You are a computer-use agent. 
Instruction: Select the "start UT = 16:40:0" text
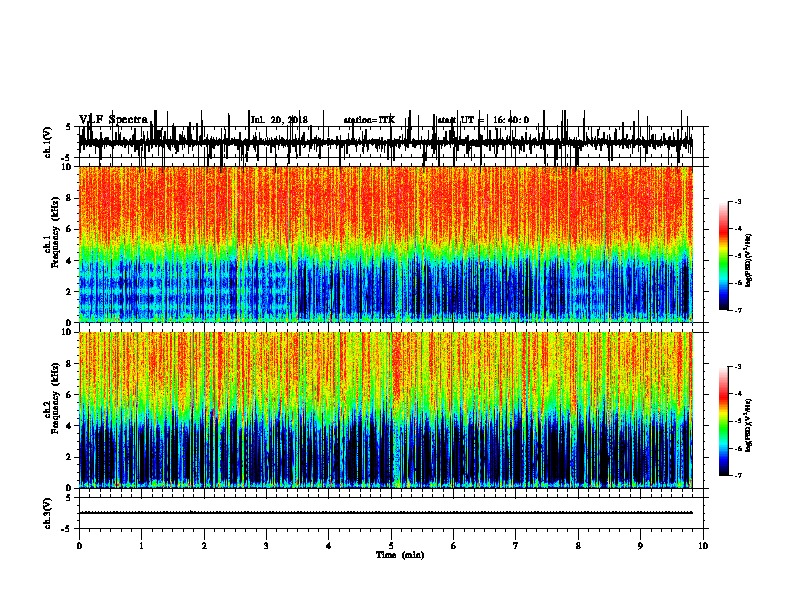(x=483, y=120)
